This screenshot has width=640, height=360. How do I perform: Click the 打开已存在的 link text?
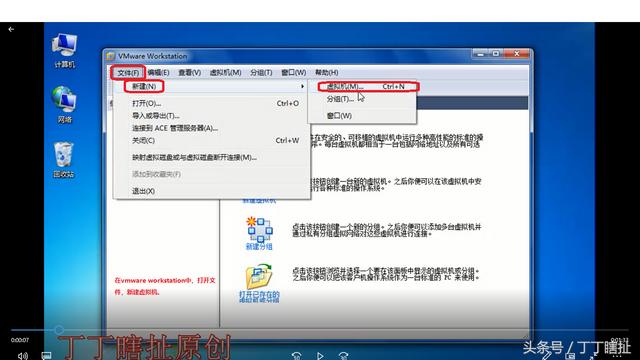click(x=259, y=294)
